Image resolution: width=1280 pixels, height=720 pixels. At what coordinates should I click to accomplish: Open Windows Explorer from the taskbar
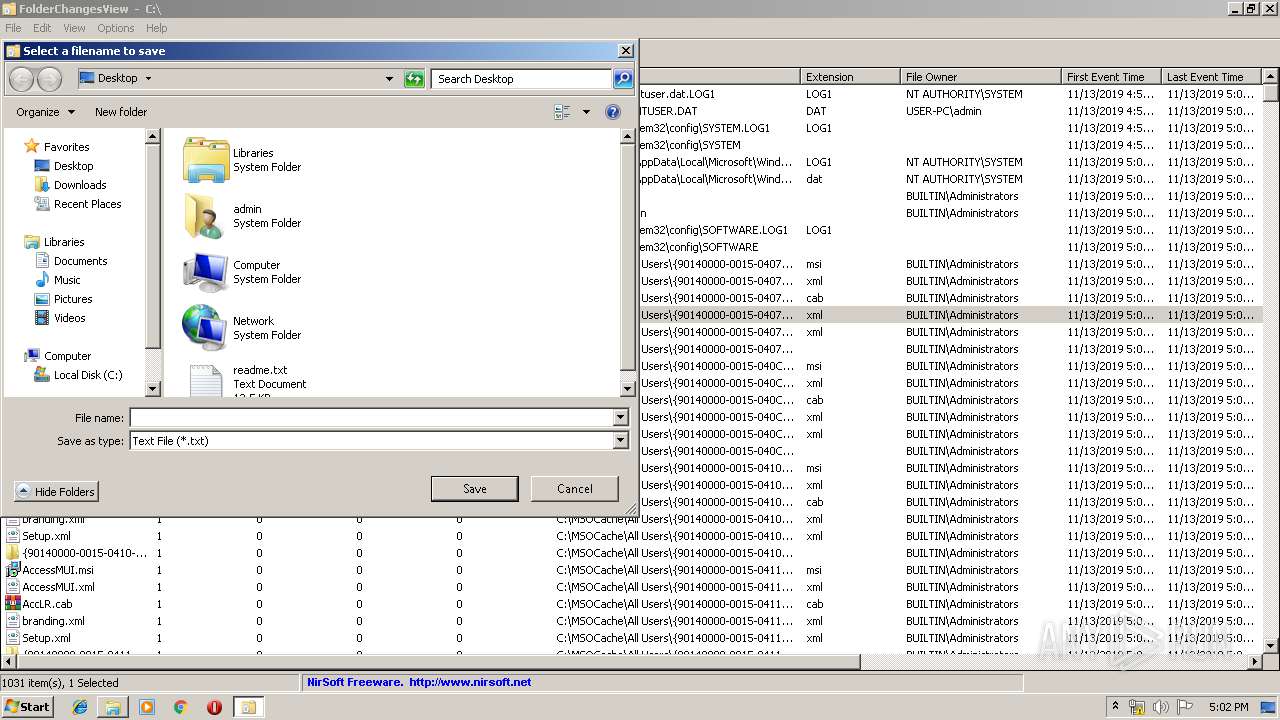113,707
